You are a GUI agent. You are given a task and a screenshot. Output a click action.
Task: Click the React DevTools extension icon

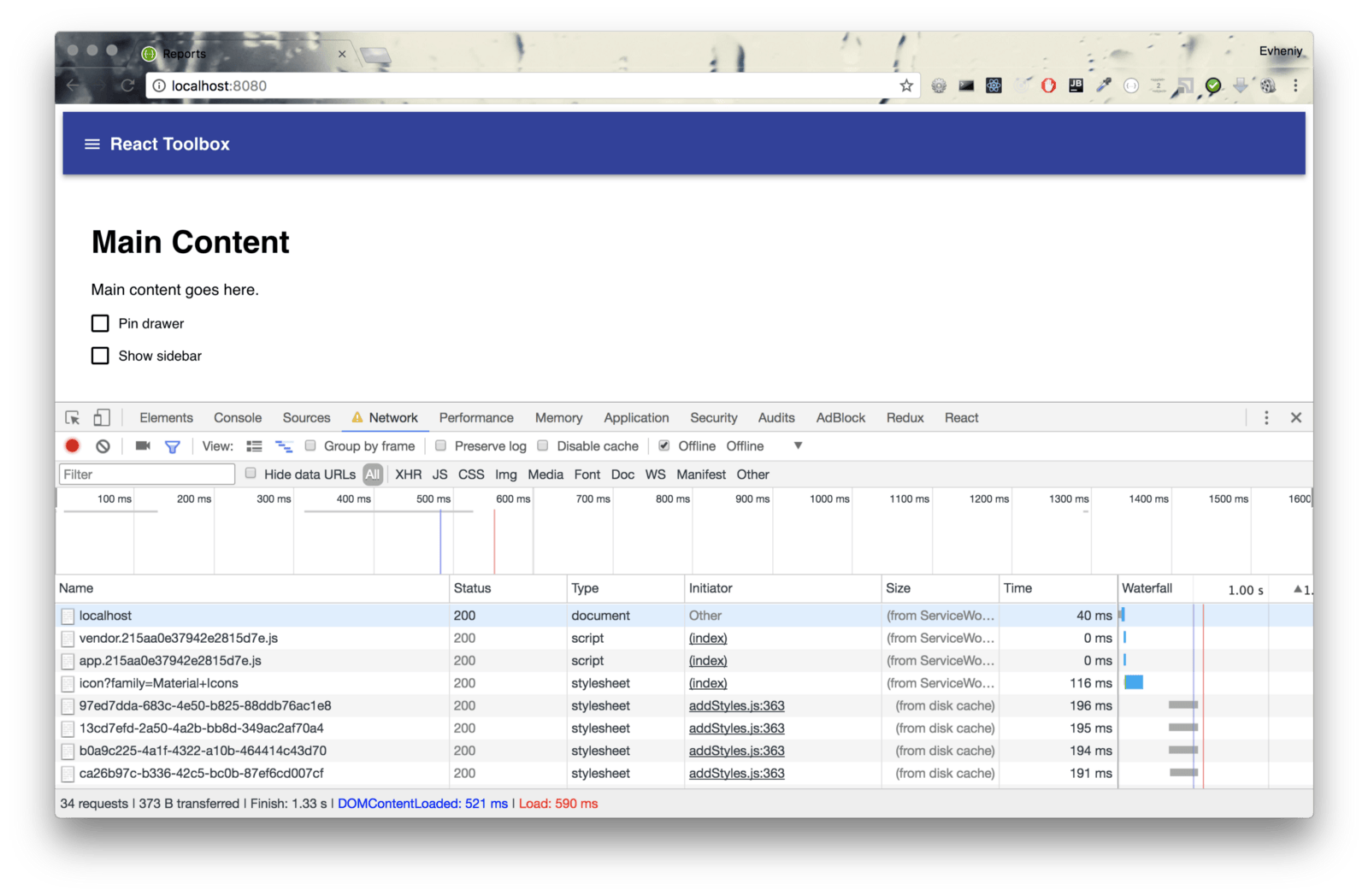pyautogui.click(x=994, y=85)
